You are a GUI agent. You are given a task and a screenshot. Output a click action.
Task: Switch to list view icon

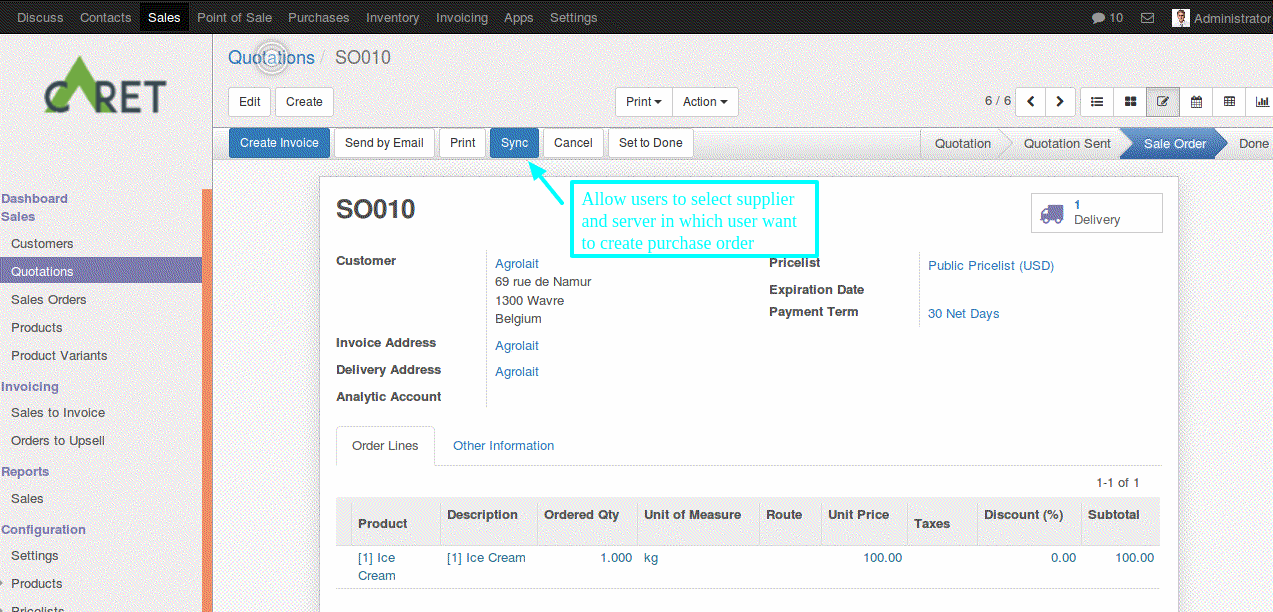coord(1097,102)
